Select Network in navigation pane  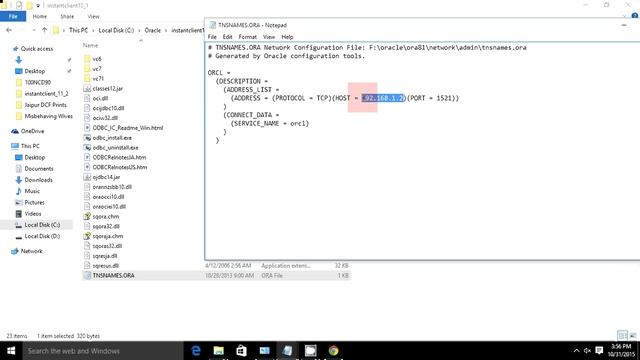(31, 251)
